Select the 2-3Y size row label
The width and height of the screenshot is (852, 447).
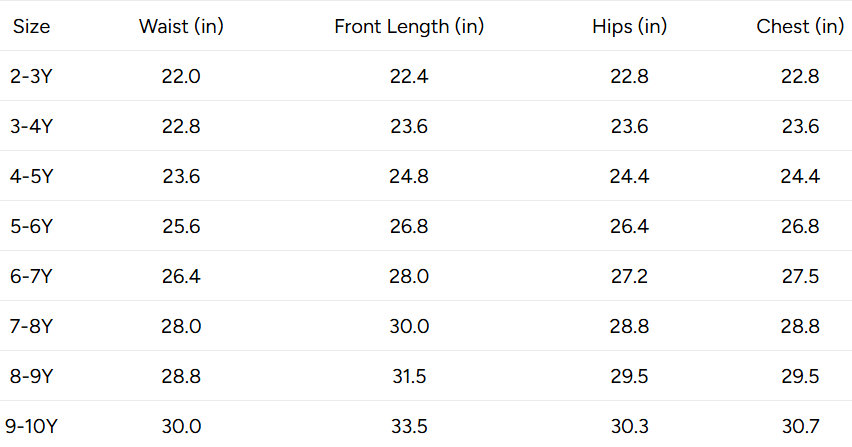(x=31, y=76)
